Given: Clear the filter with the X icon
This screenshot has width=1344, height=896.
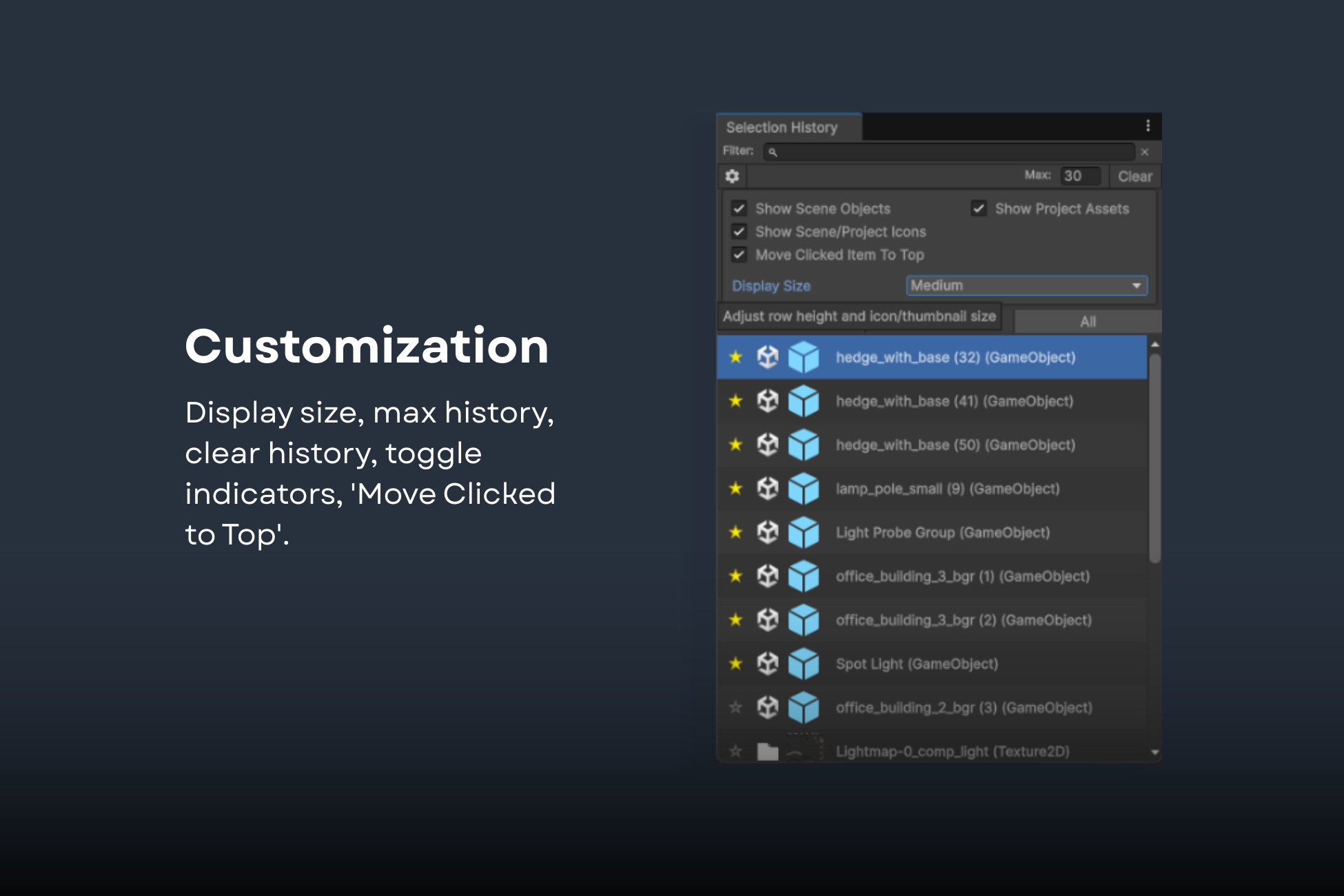Looking at the screenshot, I should [x=1145, y=152].
